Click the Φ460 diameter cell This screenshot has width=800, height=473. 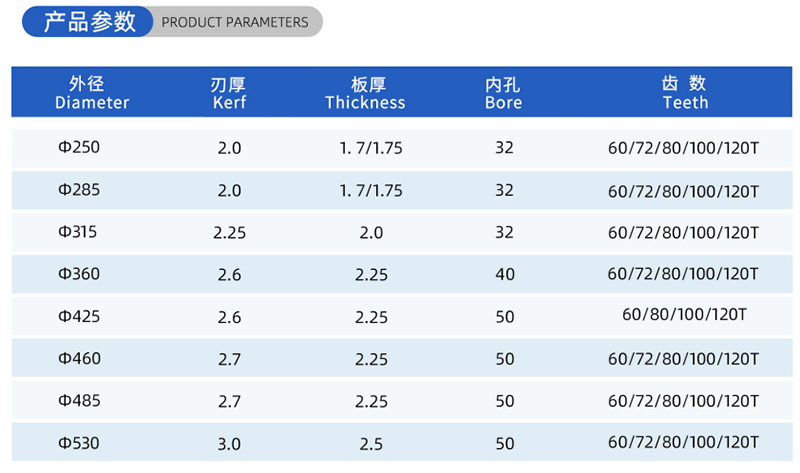[80, 358]
